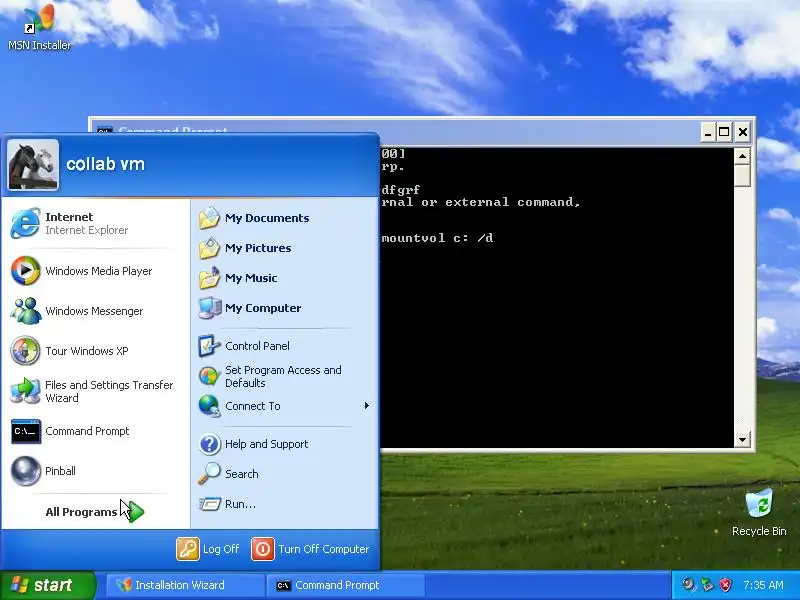
Task: Click the taskbar clock showing 7:35 AM
Action: [763, 585]
